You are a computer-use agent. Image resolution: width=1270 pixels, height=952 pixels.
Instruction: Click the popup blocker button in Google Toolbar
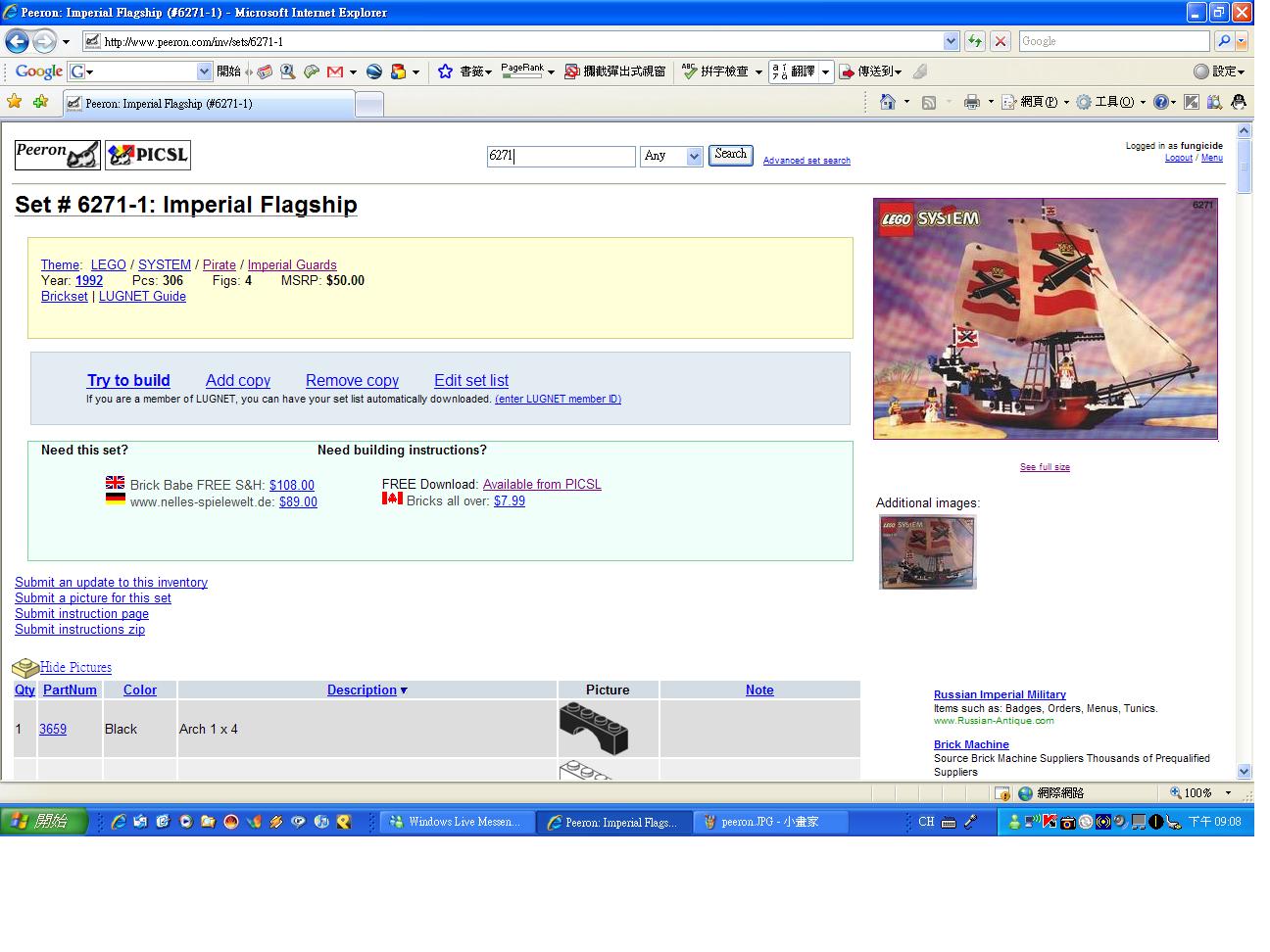pyautogui.click(x=615, y=71)
